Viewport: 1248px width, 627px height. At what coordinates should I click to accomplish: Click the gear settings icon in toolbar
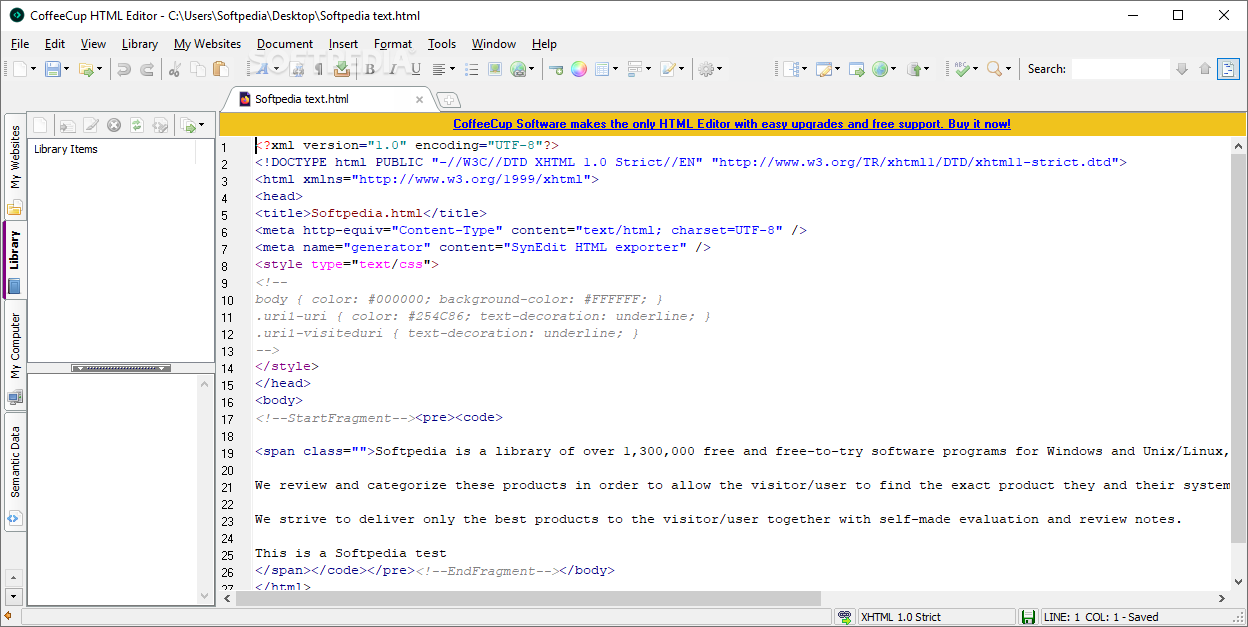point(706,69)
